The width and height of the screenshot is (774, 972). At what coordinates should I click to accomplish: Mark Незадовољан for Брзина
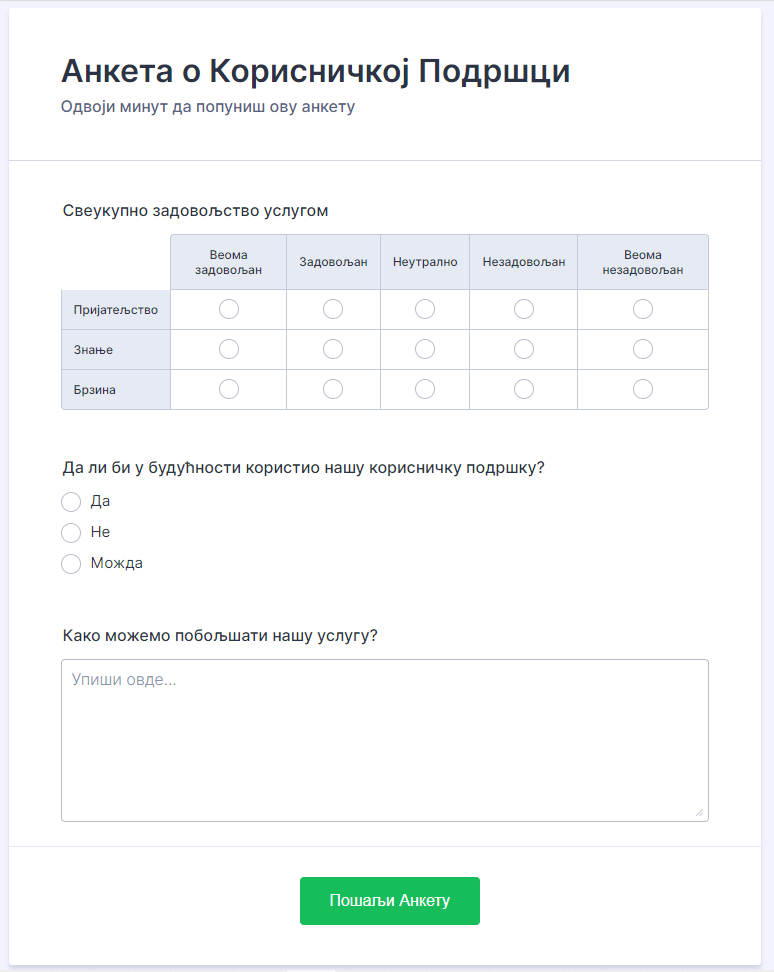click(524, 389)
